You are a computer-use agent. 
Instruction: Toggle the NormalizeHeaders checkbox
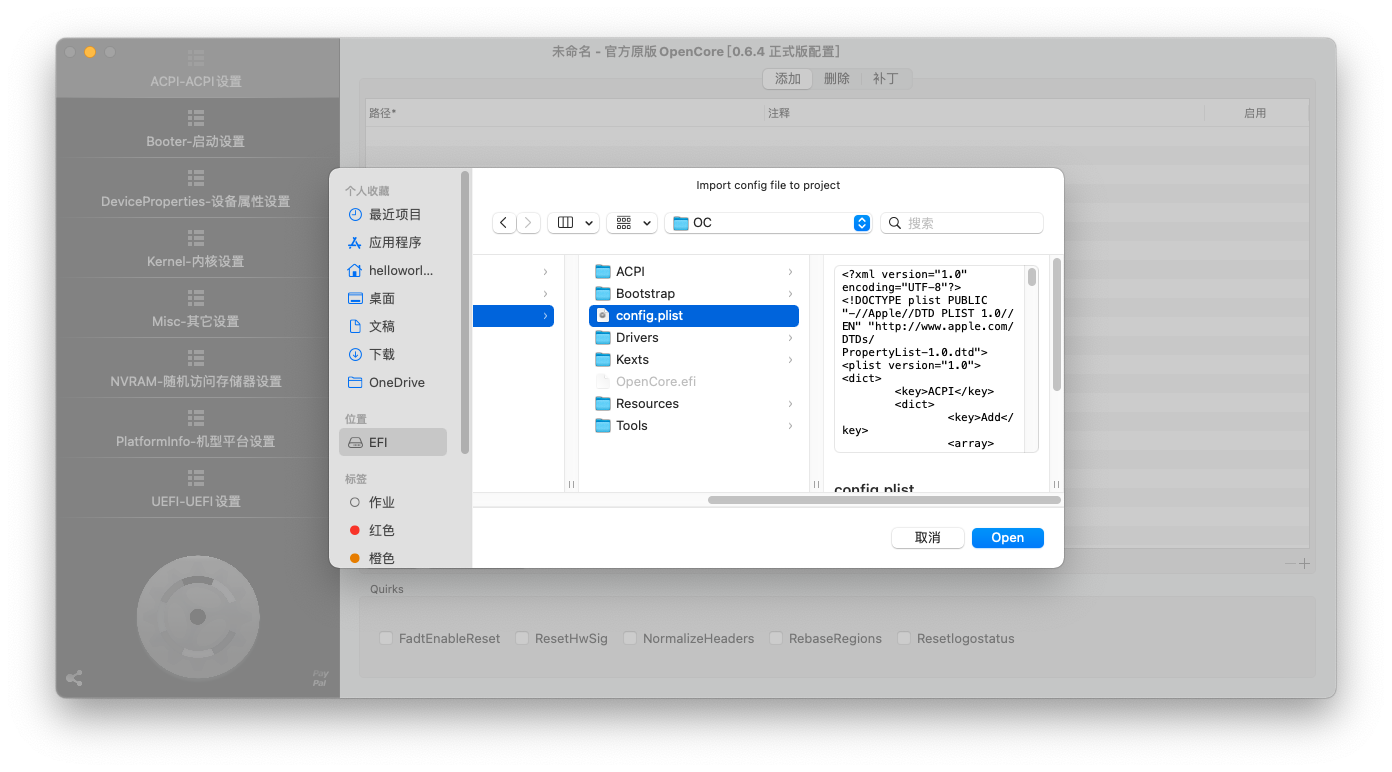630,638
